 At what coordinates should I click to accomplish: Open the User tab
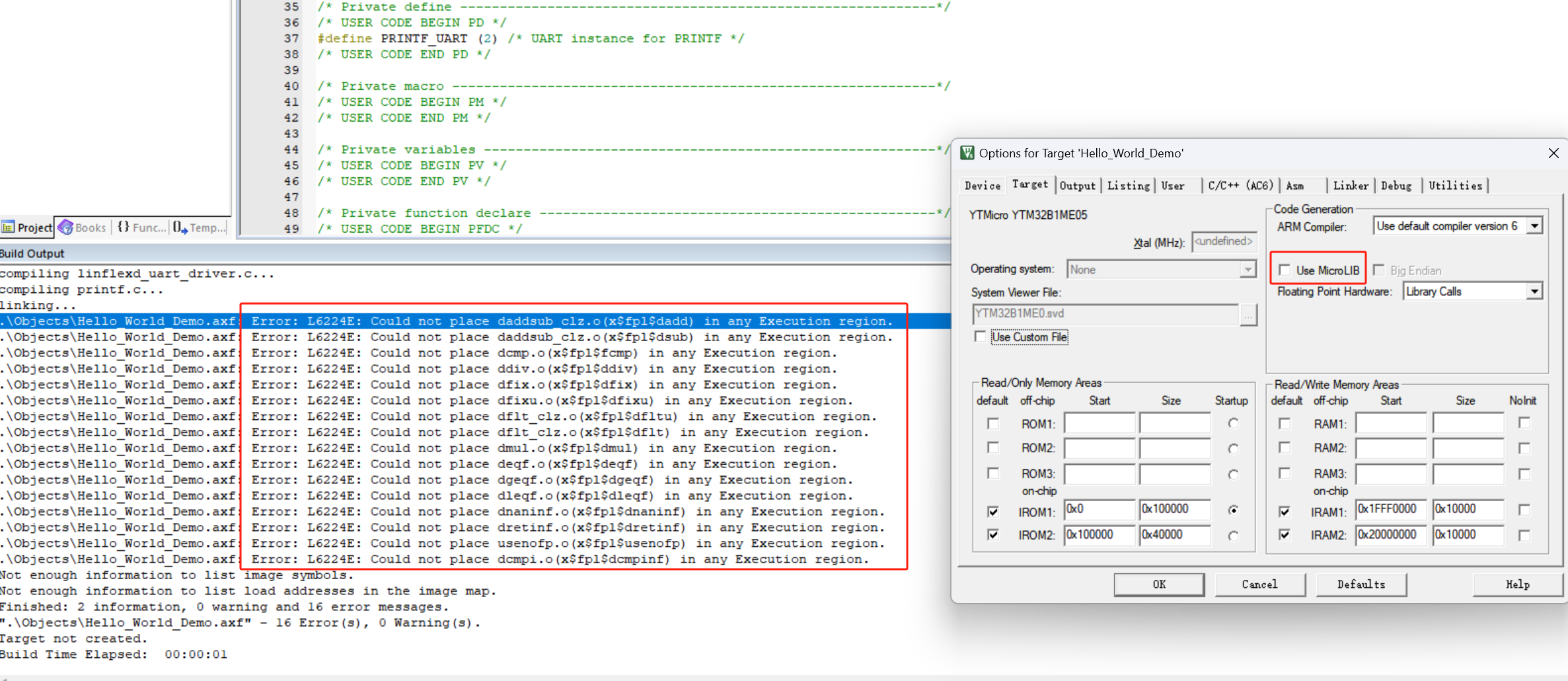tap(1173, 186)
